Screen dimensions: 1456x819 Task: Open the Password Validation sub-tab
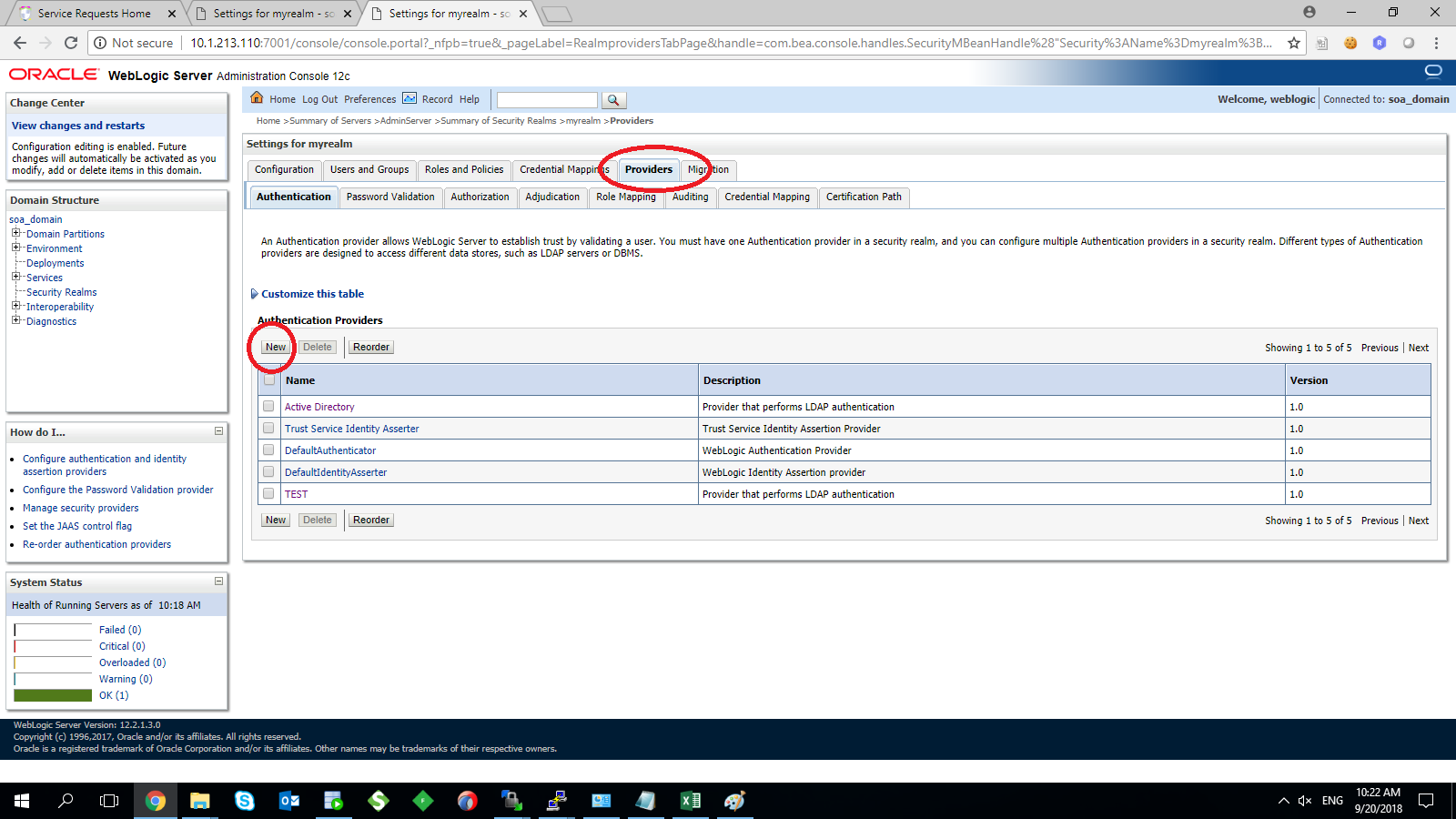[x=390, y=197]
